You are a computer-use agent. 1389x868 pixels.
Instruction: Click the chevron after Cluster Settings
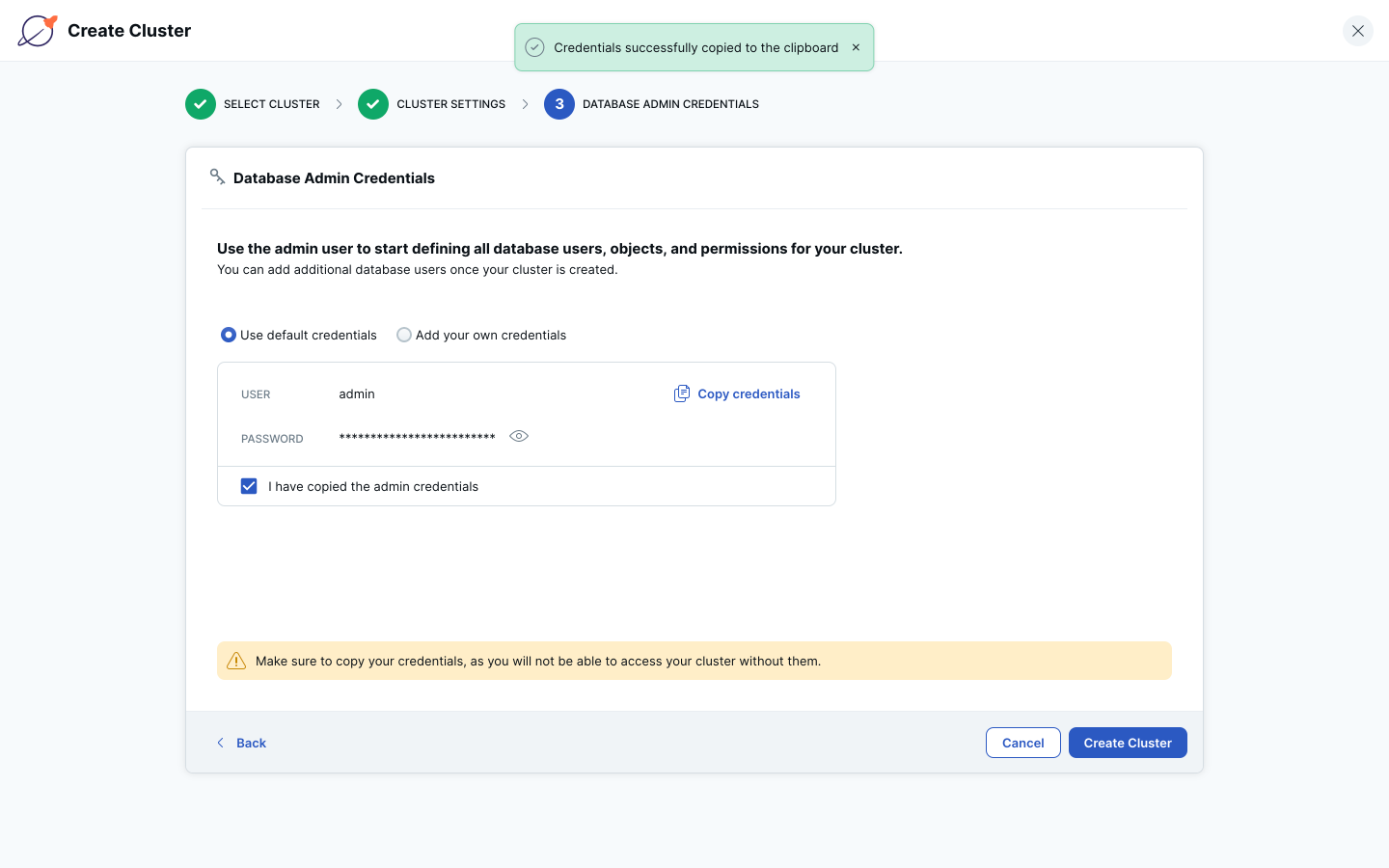525,104
